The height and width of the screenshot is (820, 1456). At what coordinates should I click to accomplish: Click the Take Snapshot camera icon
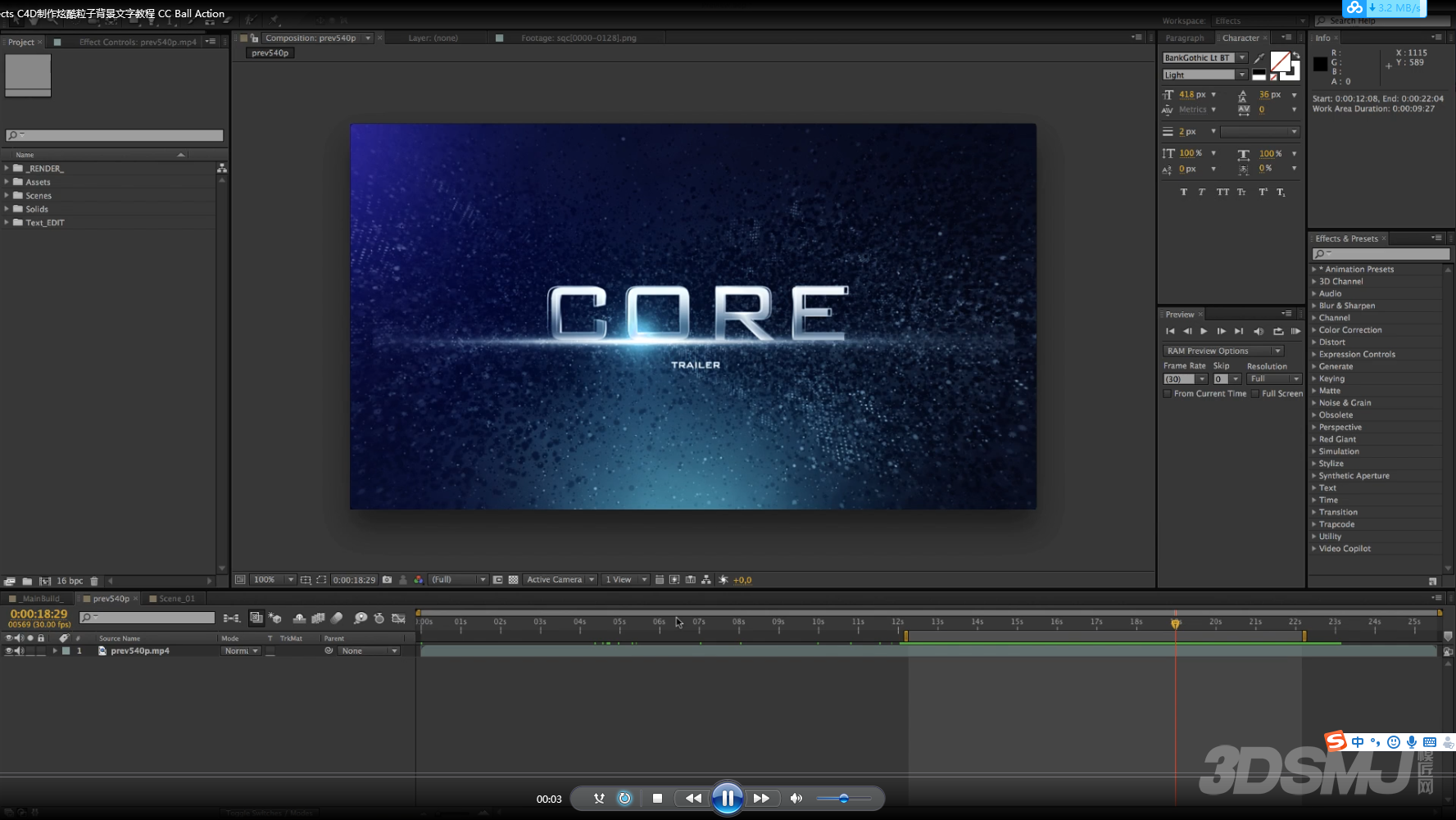(388, 579)
